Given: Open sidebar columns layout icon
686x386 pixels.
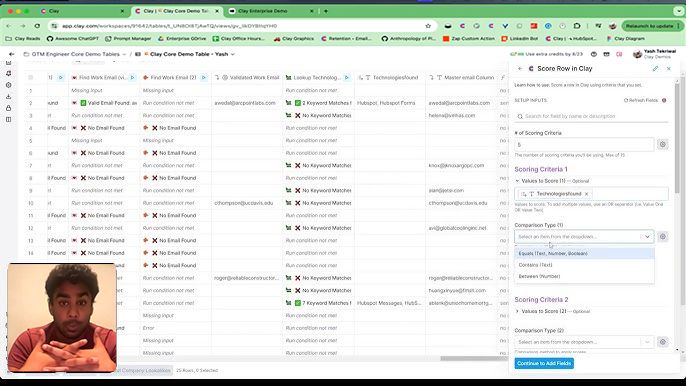Looking at the screenshot, I should coord(8,119).
